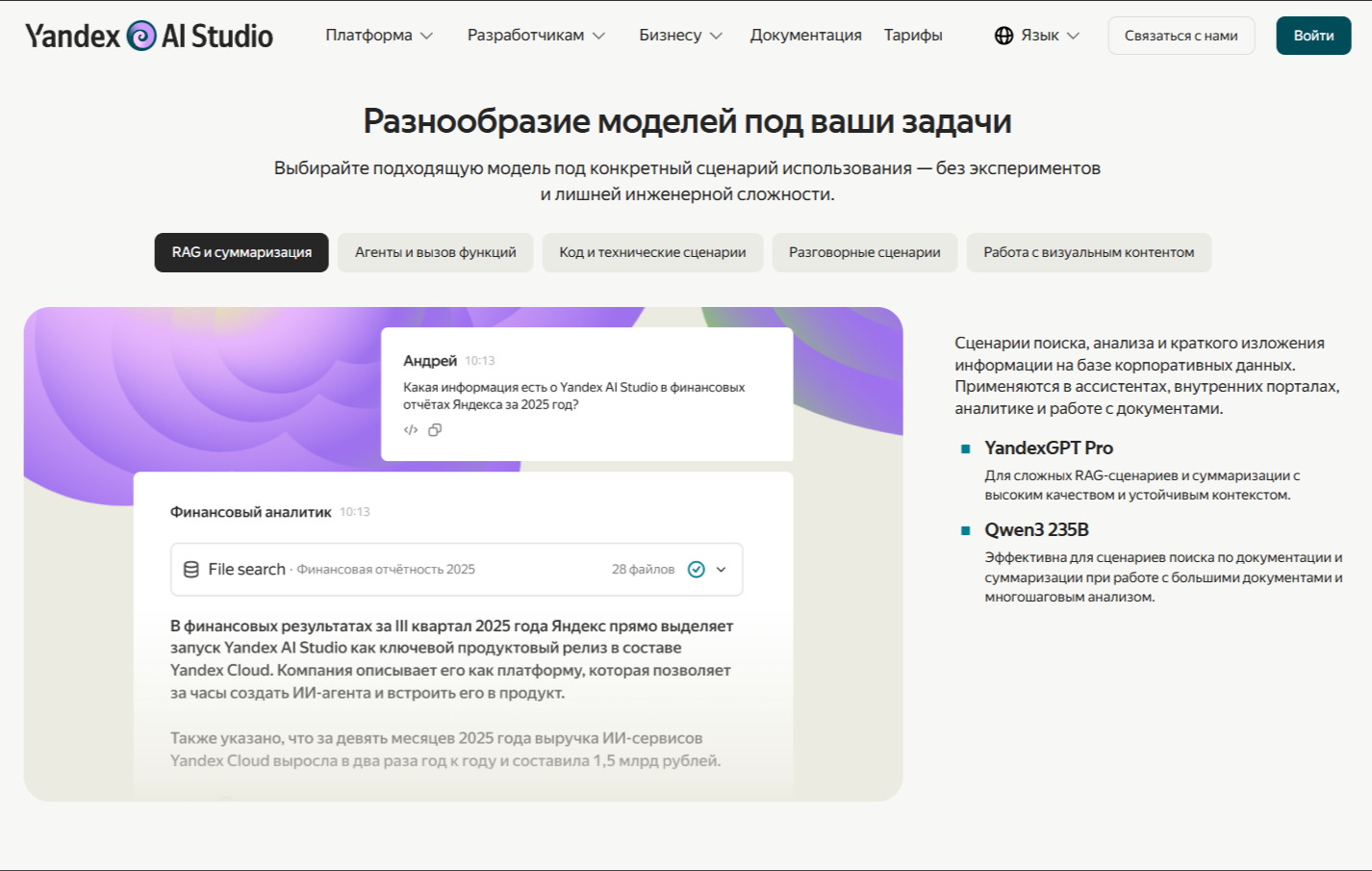Open the Платформа dropdown menu
1372x871 pixels.
click(x=379, y=36)
